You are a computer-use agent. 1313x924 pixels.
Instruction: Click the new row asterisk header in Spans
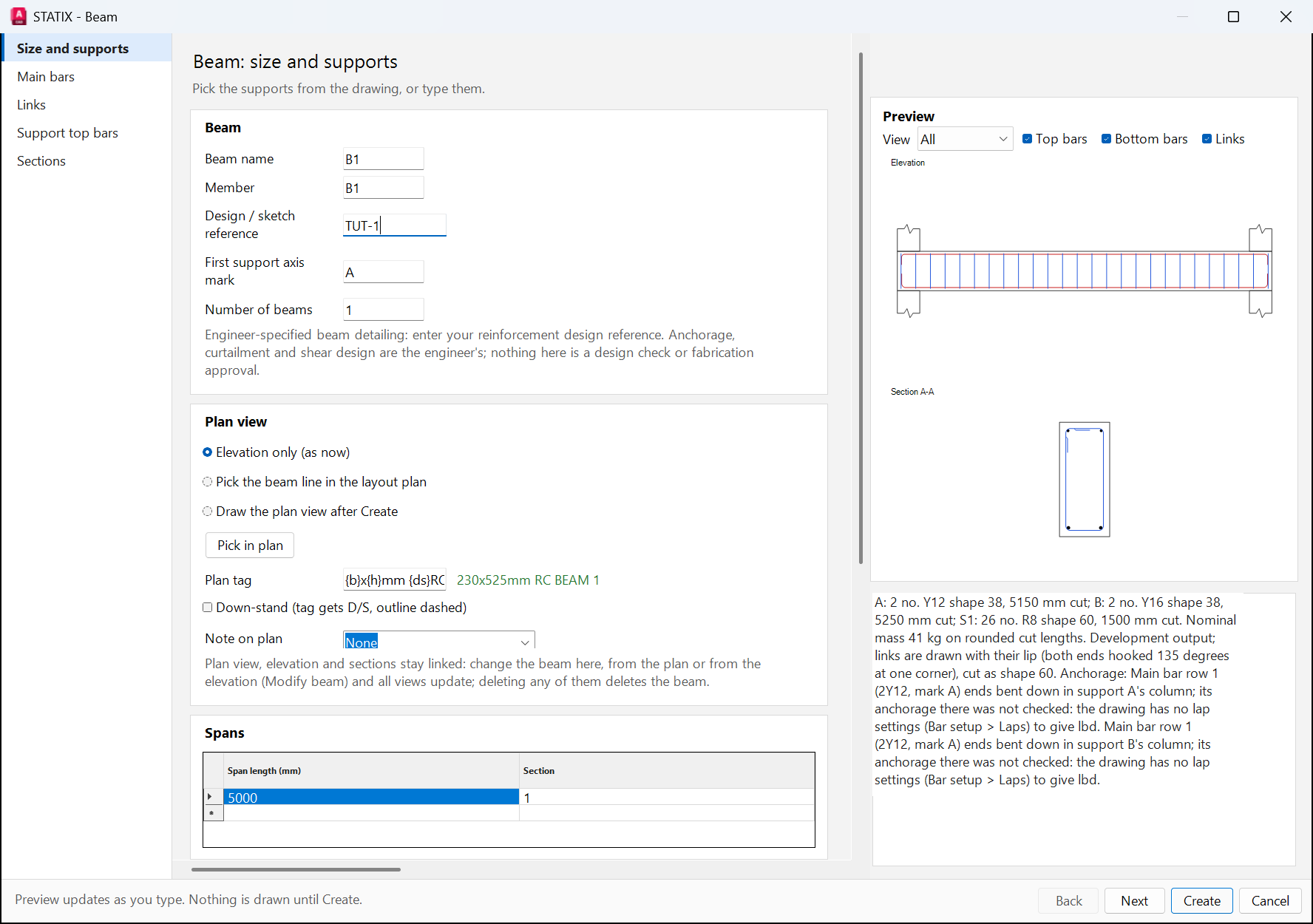click(x=213, y=813)
